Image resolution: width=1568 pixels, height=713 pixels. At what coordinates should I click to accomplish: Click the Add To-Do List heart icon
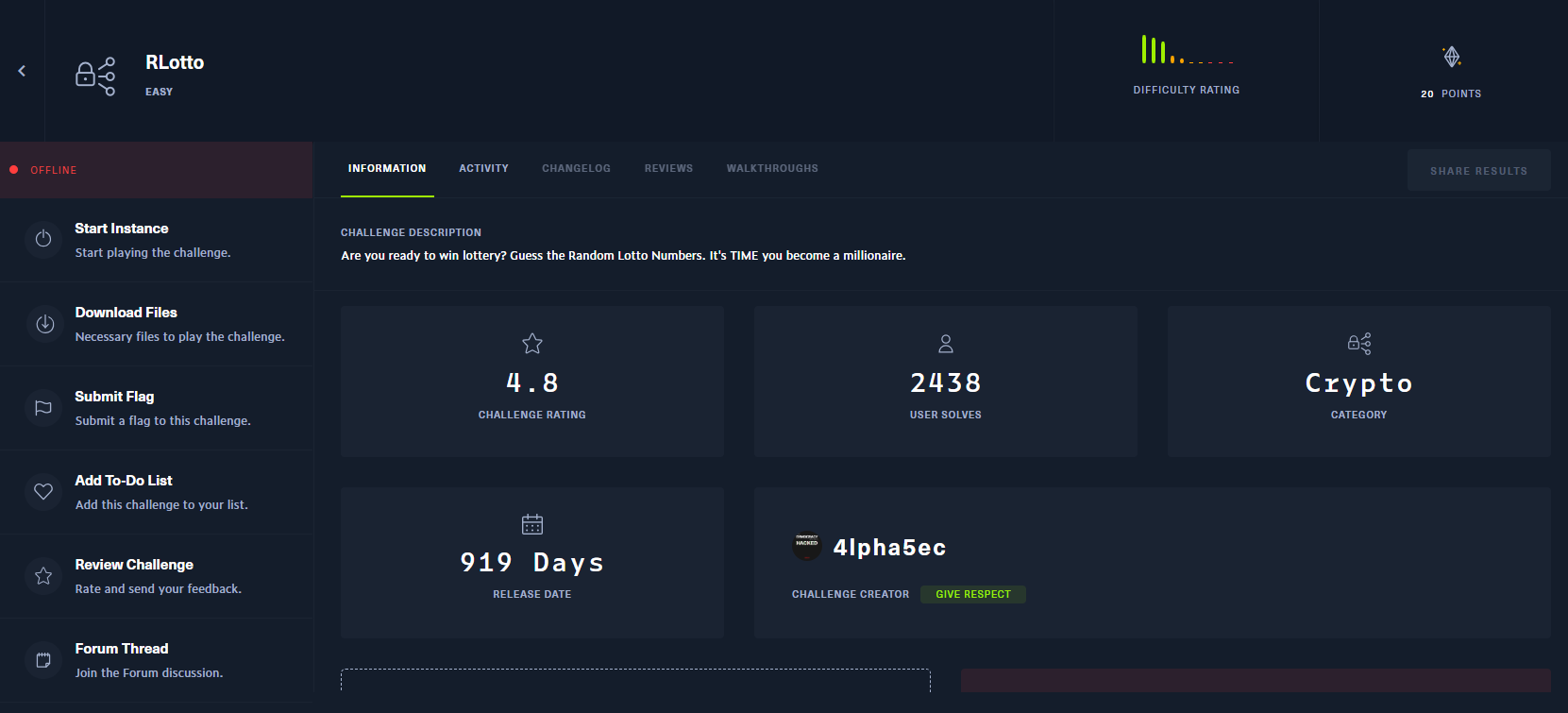click(43, 491)
